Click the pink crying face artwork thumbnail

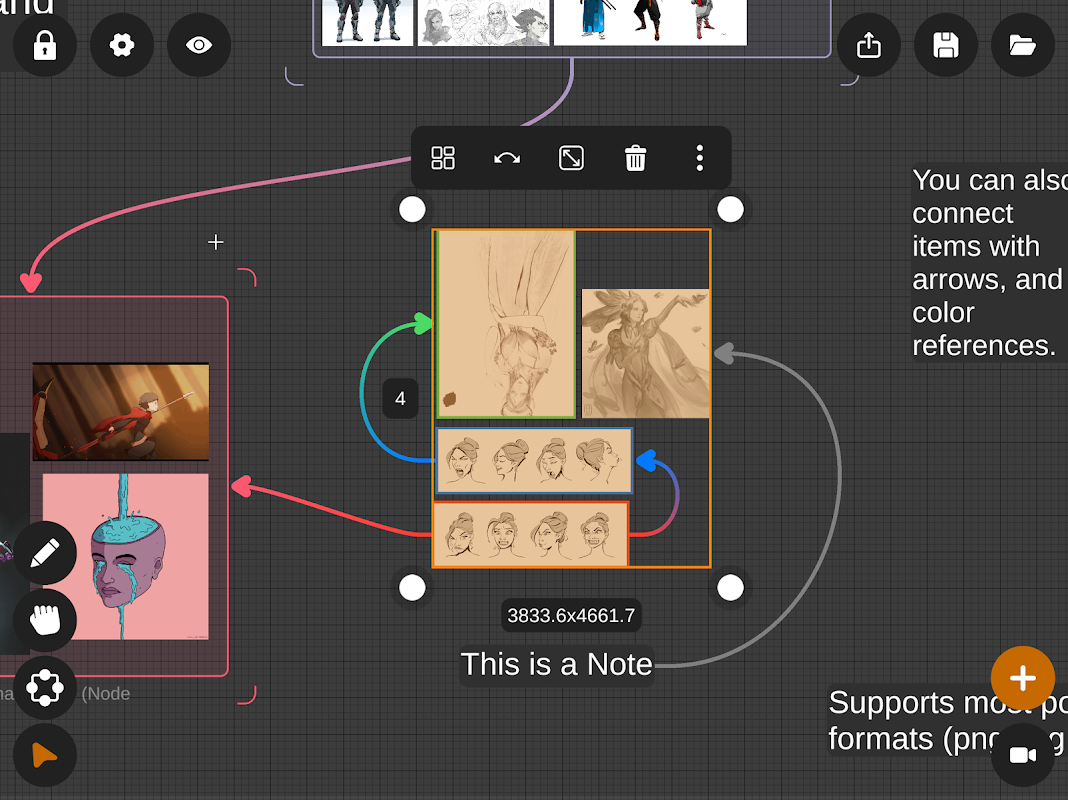tap(125, 556)
